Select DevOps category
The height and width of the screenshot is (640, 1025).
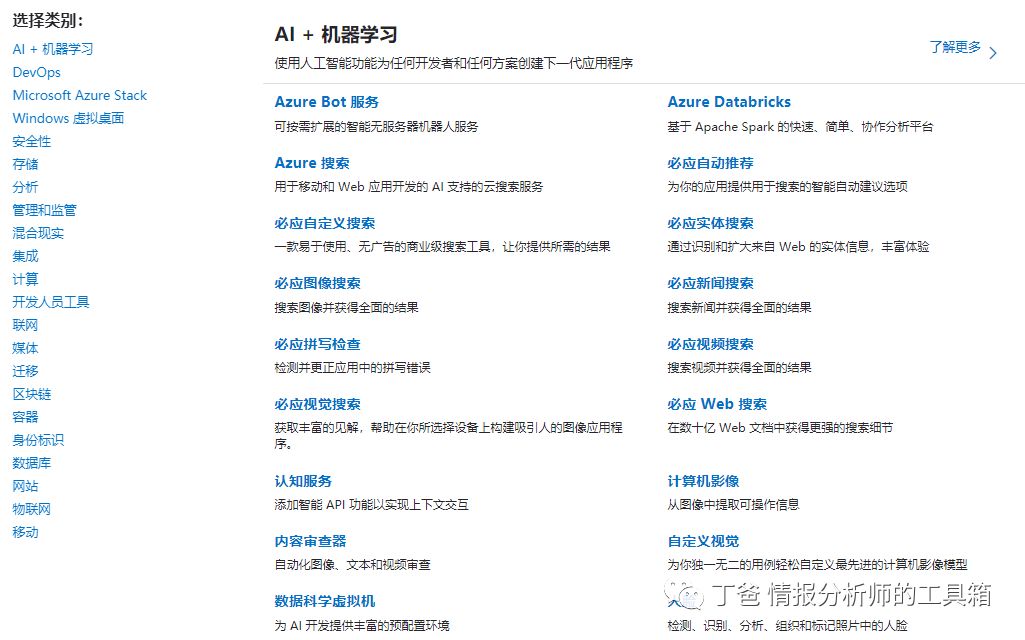(37, 73)
